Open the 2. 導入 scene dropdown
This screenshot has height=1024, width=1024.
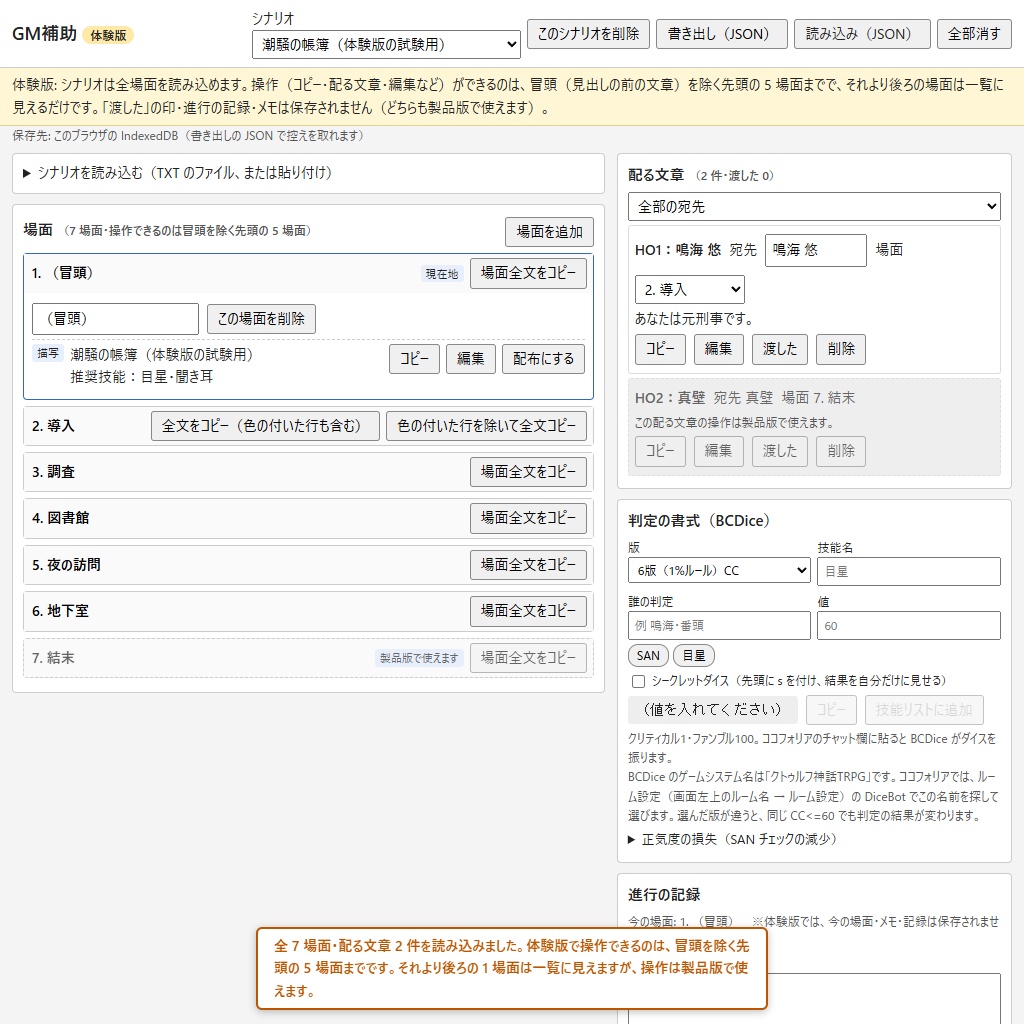[689, 289]
